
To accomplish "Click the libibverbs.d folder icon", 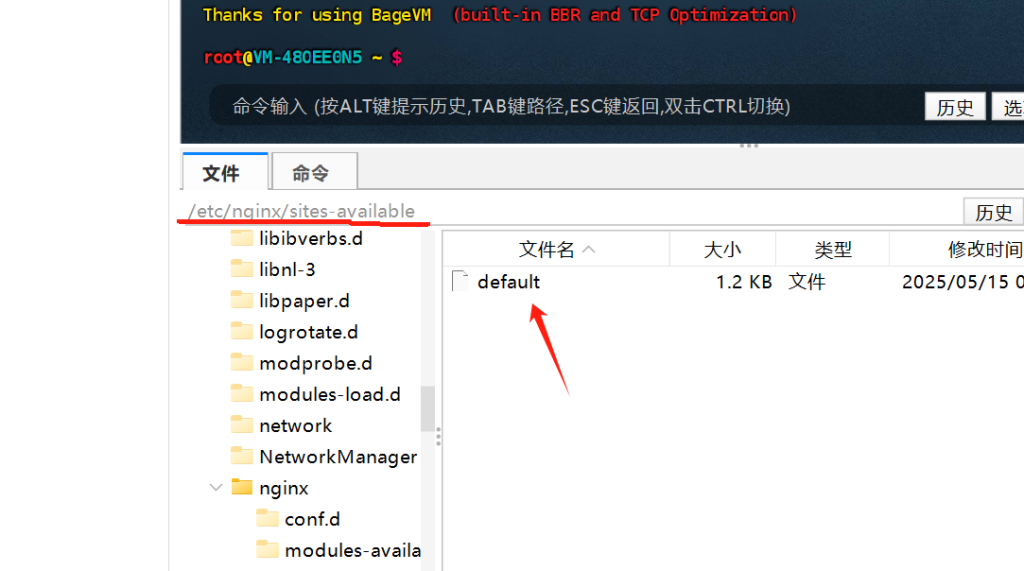I will (242, 237).
